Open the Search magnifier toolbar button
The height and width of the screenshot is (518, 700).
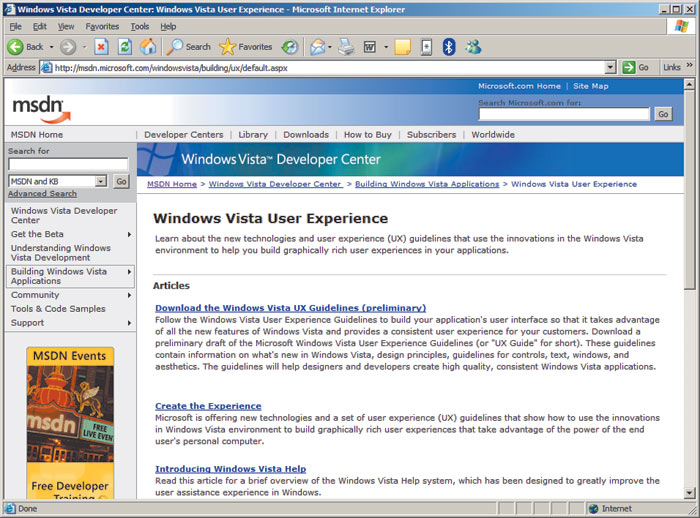pos(188,47)
